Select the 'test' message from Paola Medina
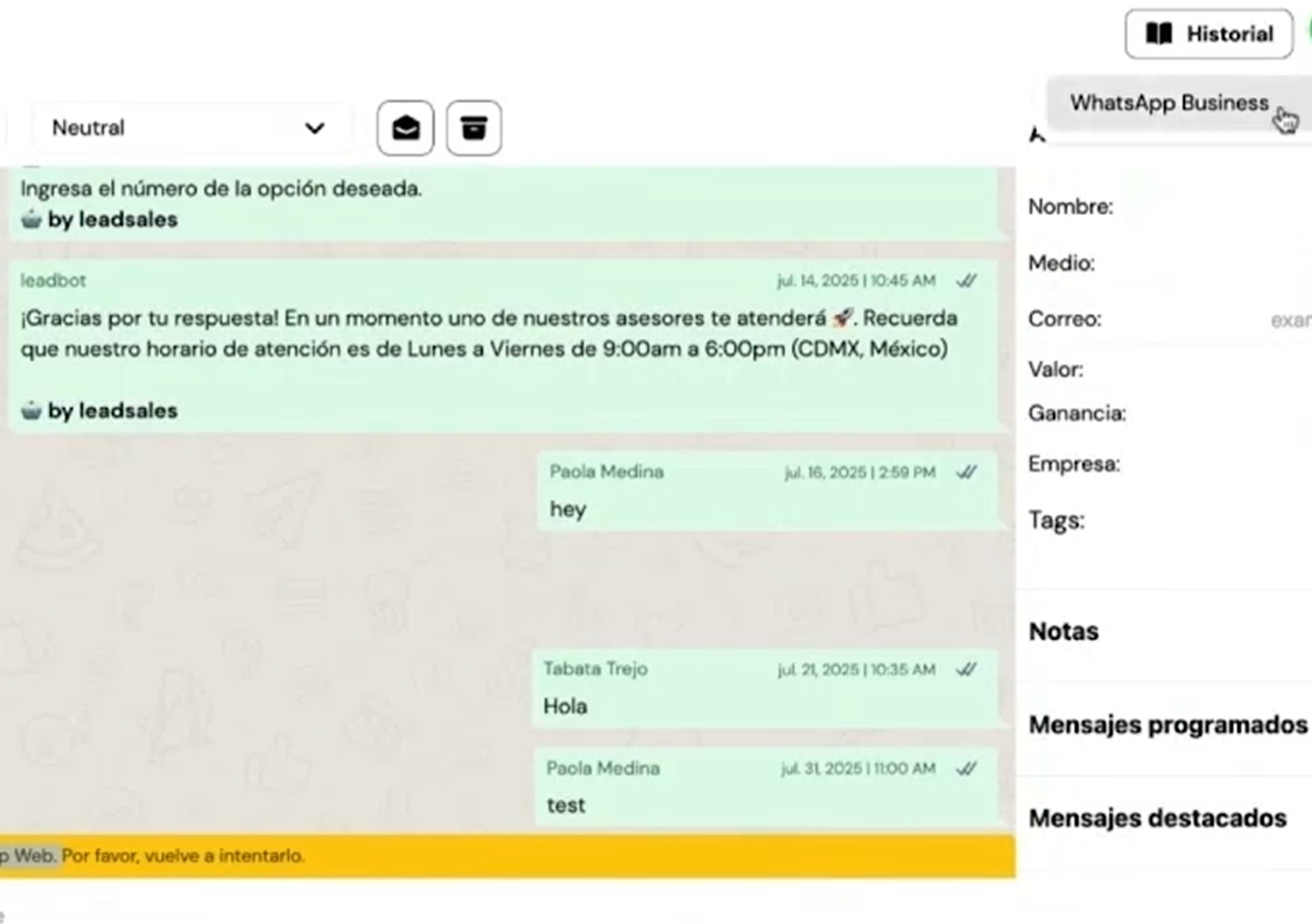 tap(766, 786)
